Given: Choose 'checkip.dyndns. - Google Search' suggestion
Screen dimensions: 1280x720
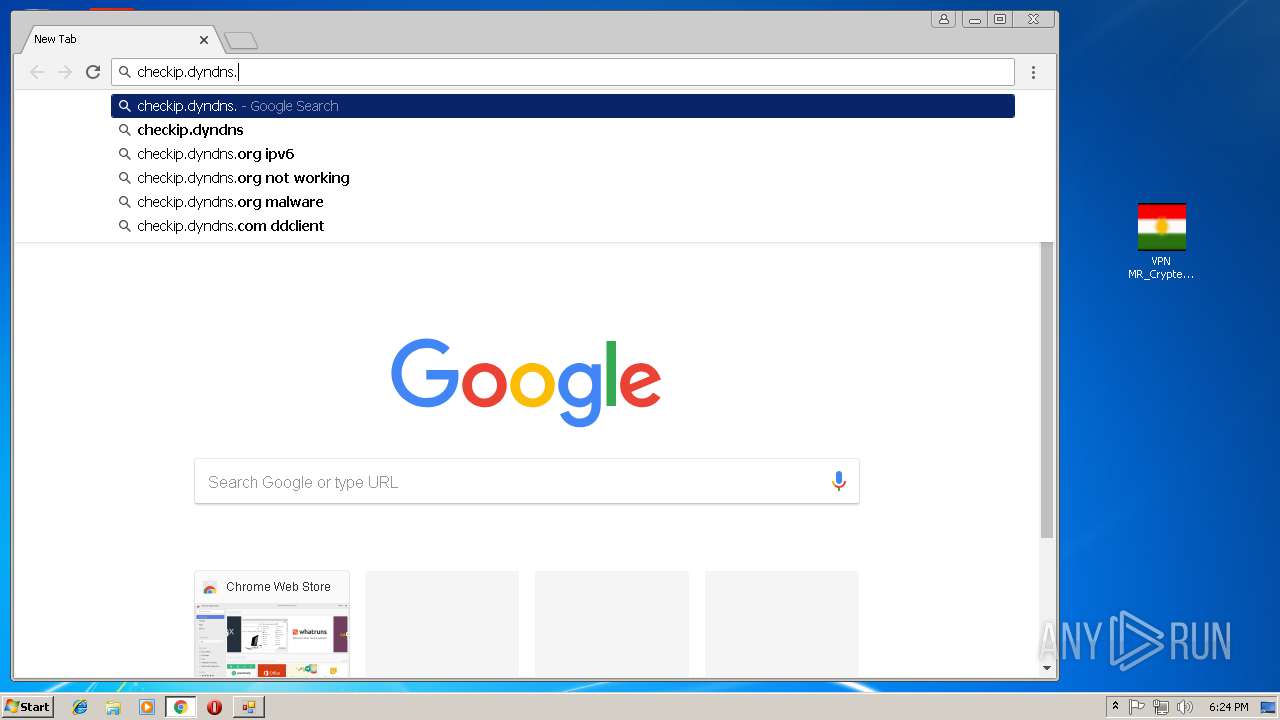Looking at the screenshot, I should tap(563, 106).
